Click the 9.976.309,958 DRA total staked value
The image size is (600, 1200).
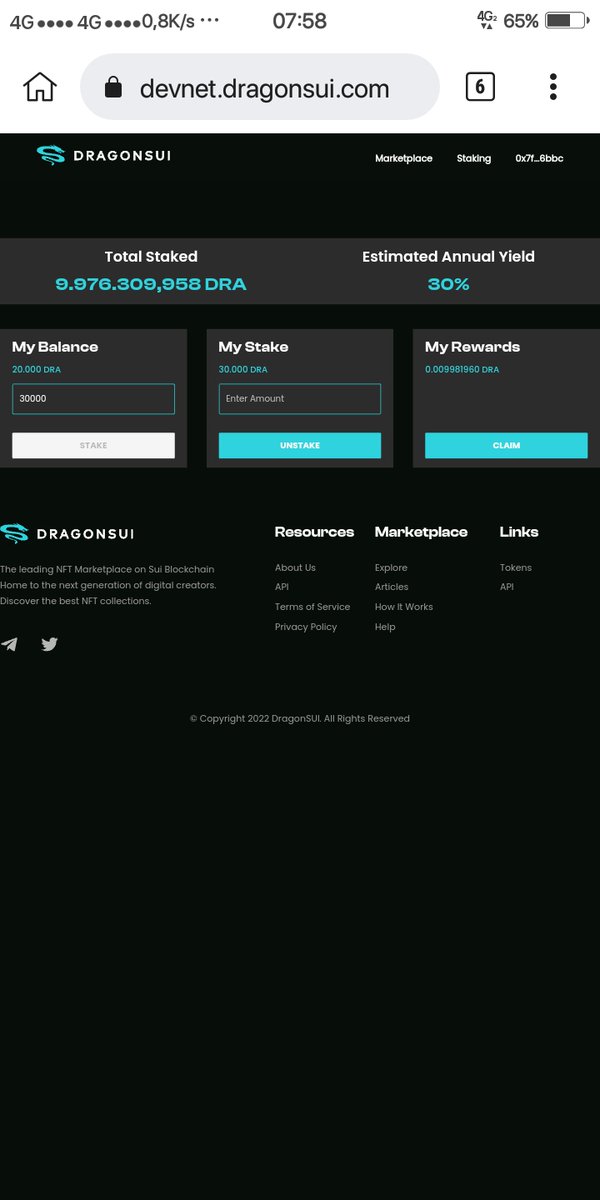[151, 284]
